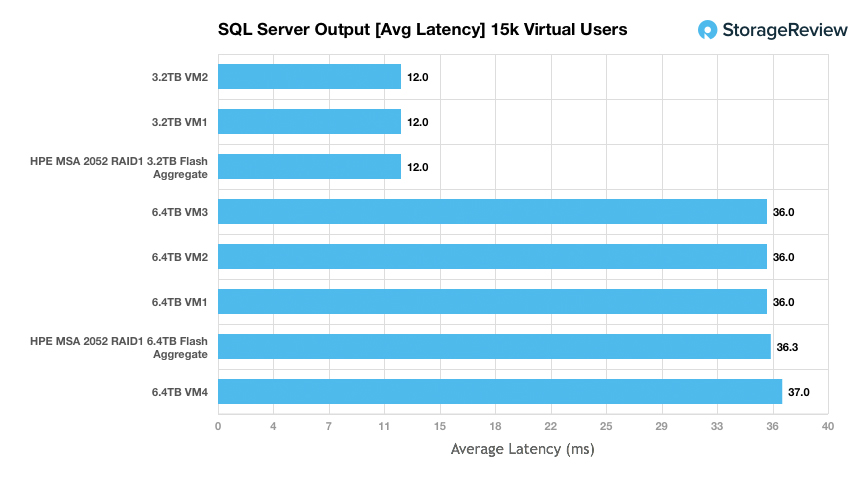Click the x-axis tick label 0
The image size is (850, 477).
[218, 426]
